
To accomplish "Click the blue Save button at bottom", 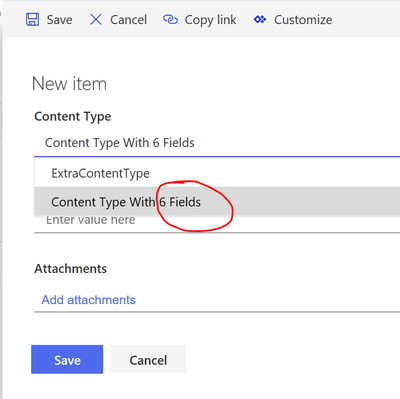I will pyautogui.click(x=67, y=359).
